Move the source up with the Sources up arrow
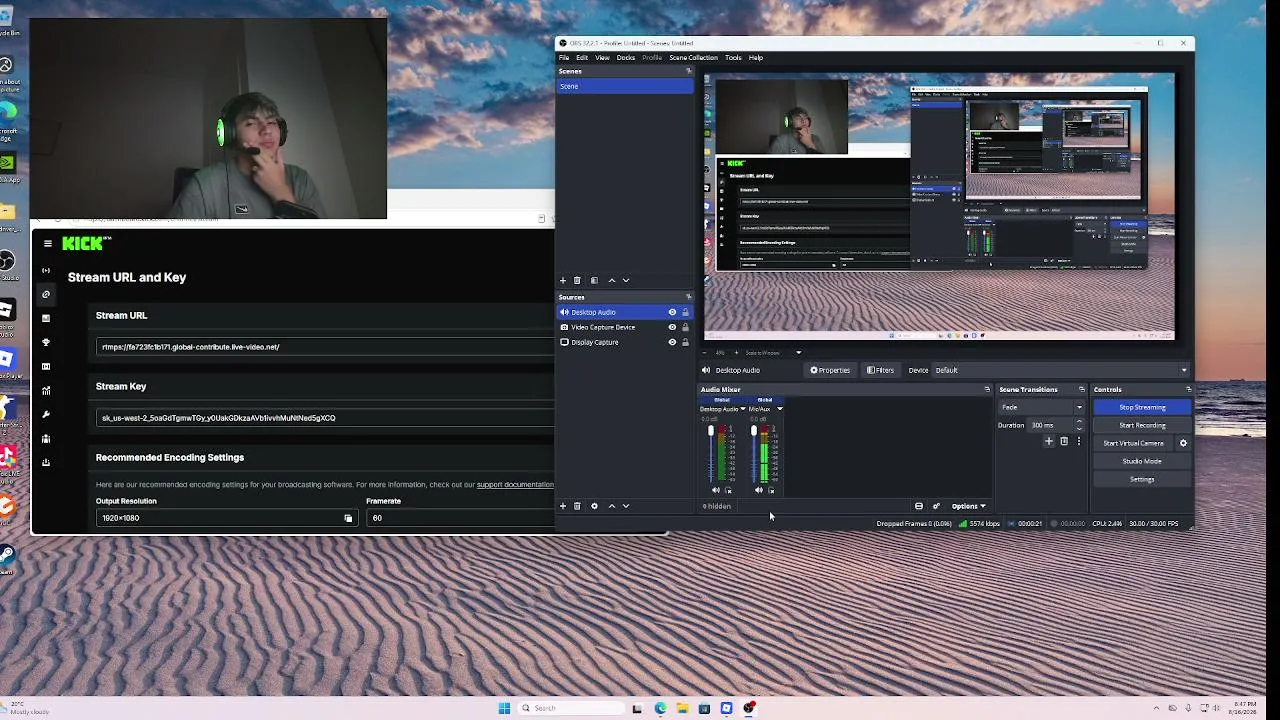 612,506
